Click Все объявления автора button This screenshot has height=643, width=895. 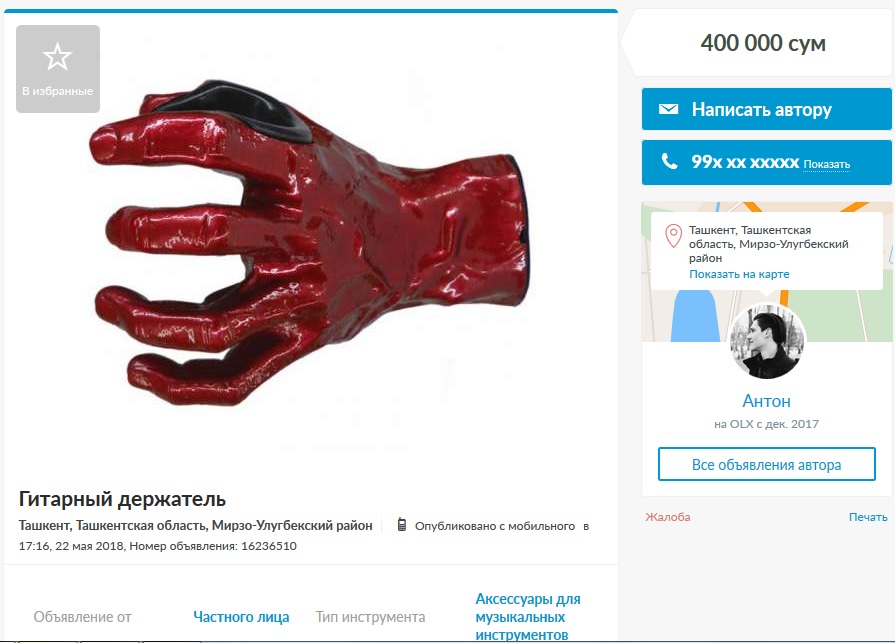767,464
